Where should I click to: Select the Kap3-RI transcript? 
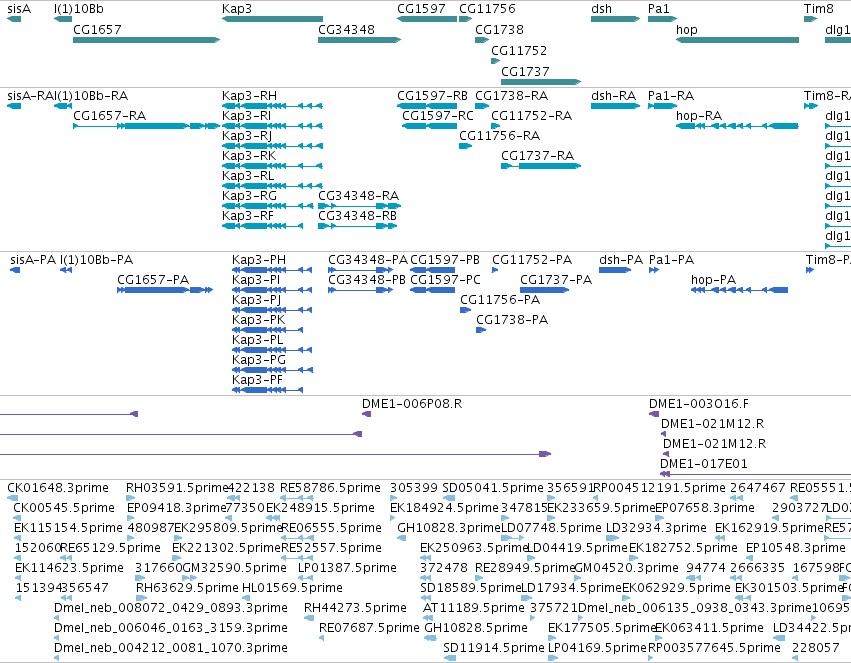click(272, 126)
